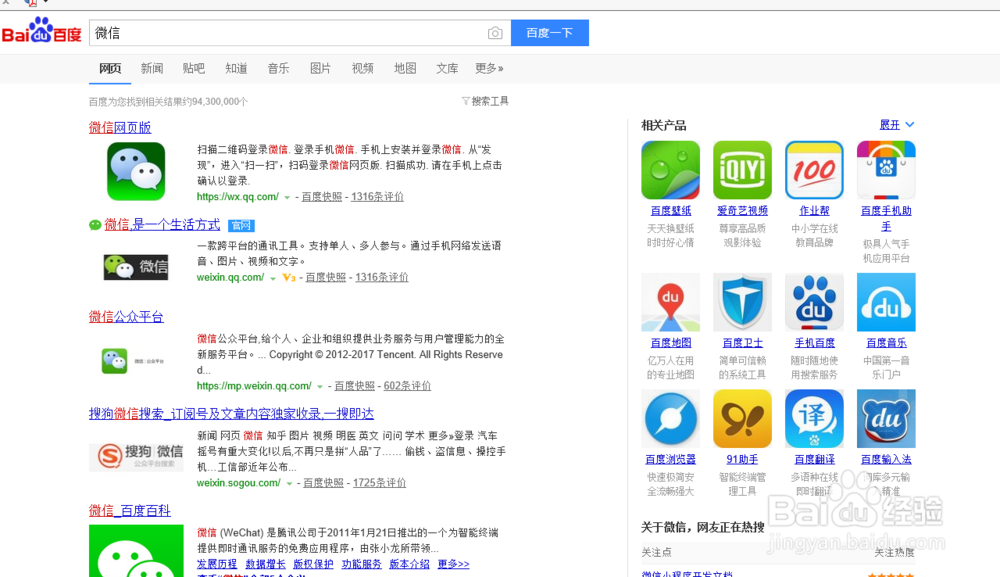1000x577 pixels.
Task: Select the 图片 tab
Action: click(x=320, y=68)
